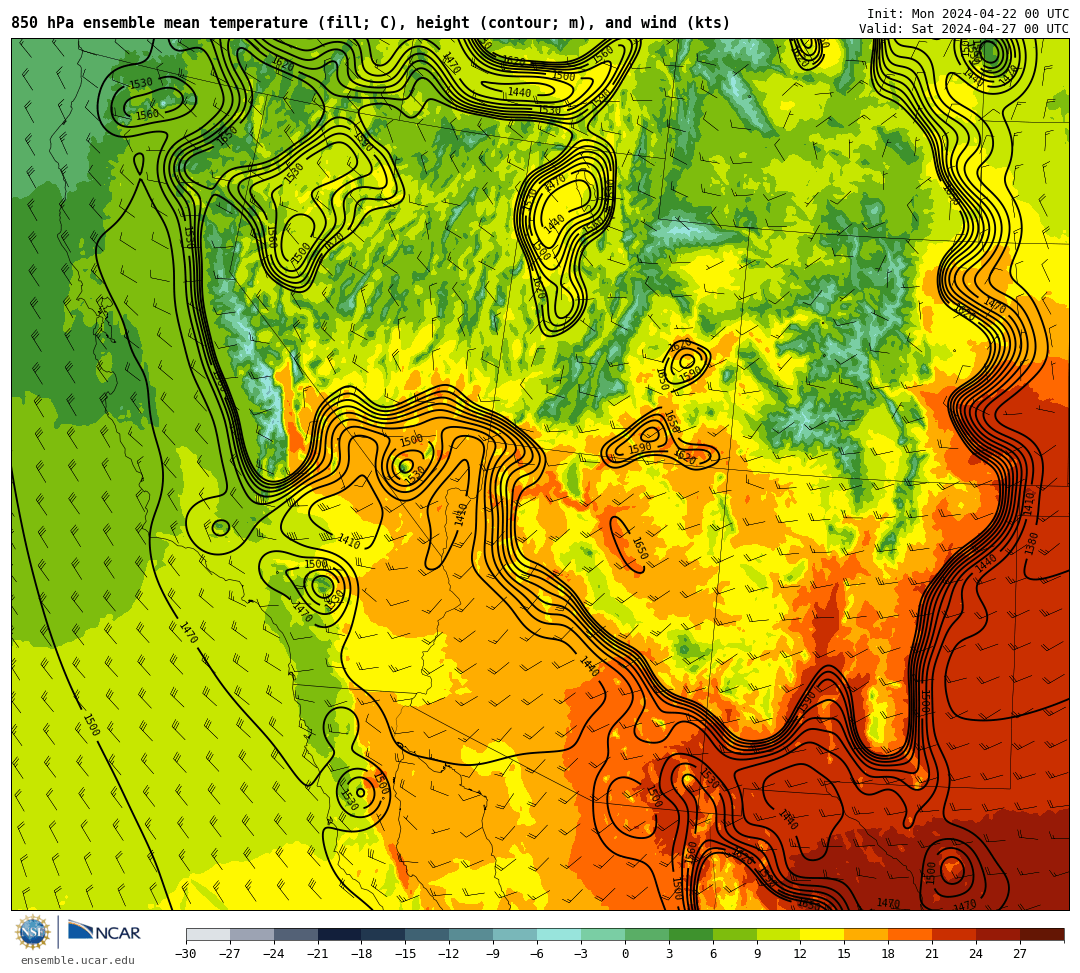Viewport: 1080px width, 973px height.
Task: Pick the lime swatch between 9 and 12
Action: pos(779,934)
